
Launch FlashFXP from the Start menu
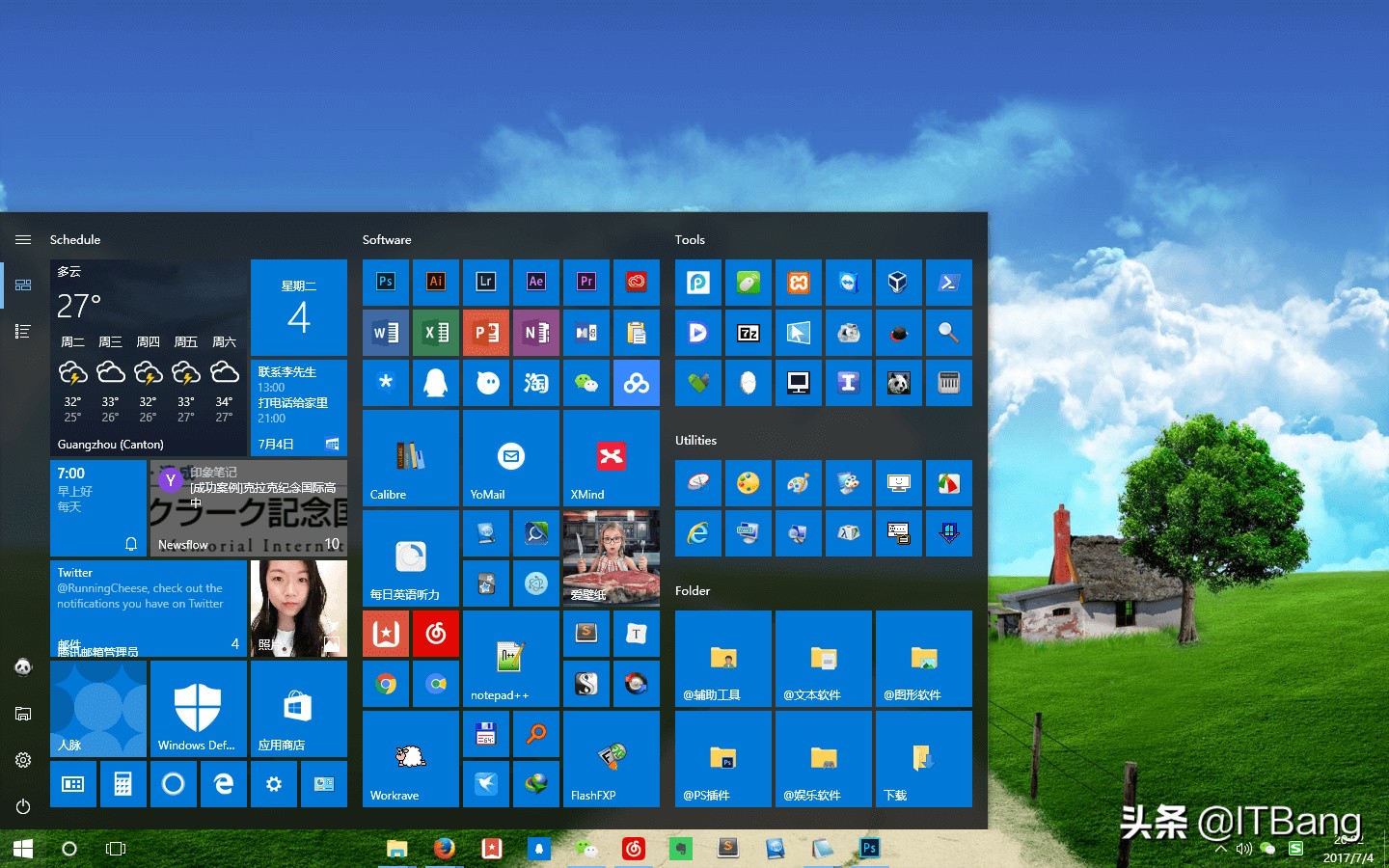coord(611,759)
